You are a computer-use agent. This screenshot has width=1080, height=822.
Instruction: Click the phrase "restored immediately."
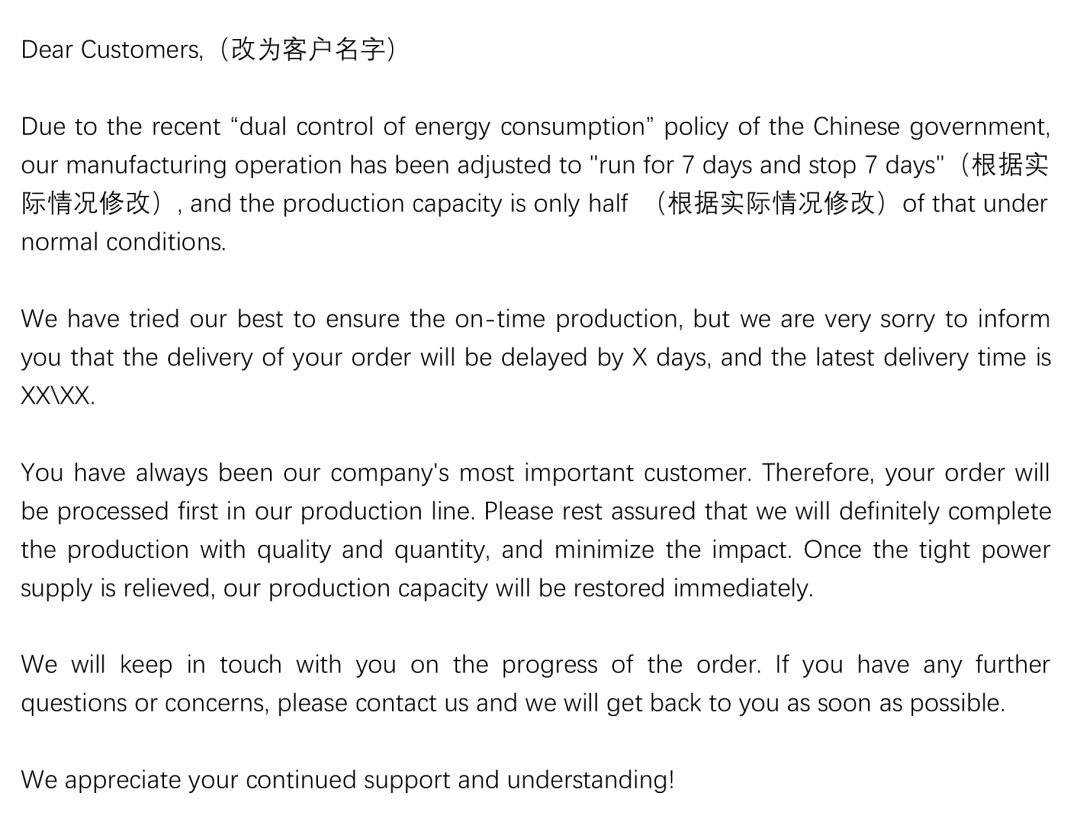pyautogui.click(x=693, y=589)
